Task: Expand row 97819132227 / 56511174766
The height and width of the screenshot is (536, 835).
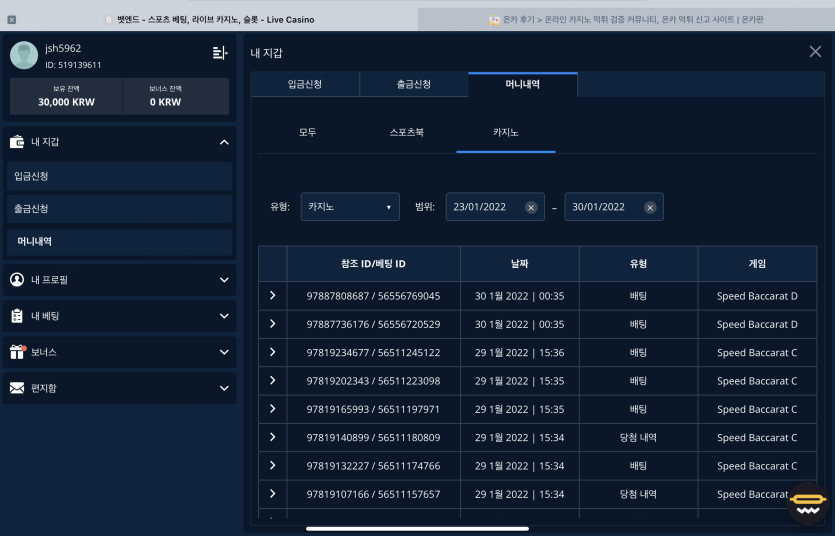Action: pyautogui.click(x=273, y=465)
